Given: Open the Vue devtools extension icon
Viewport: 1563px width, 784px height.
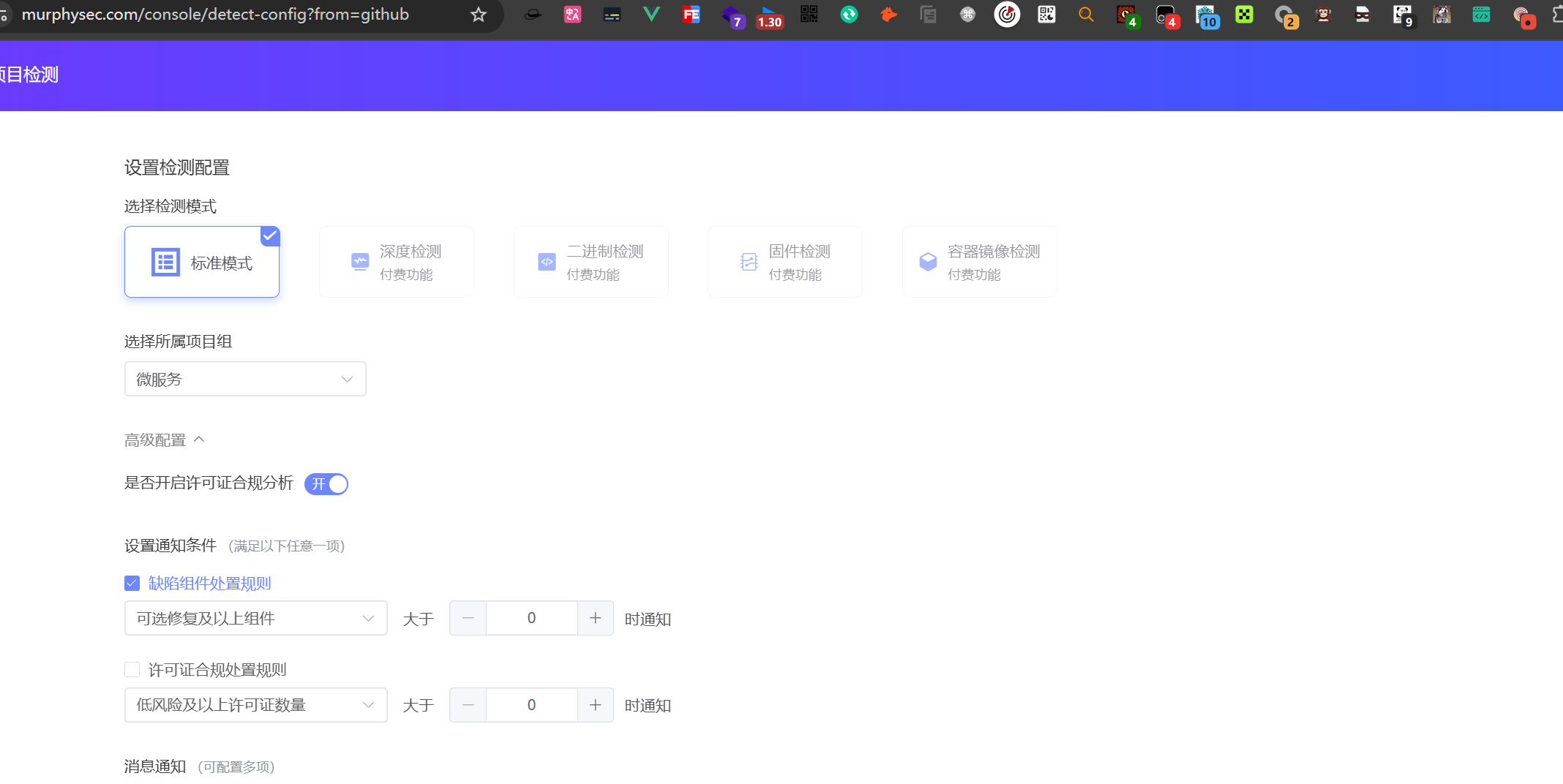Looking at the screenshot, I should point(651,15).
